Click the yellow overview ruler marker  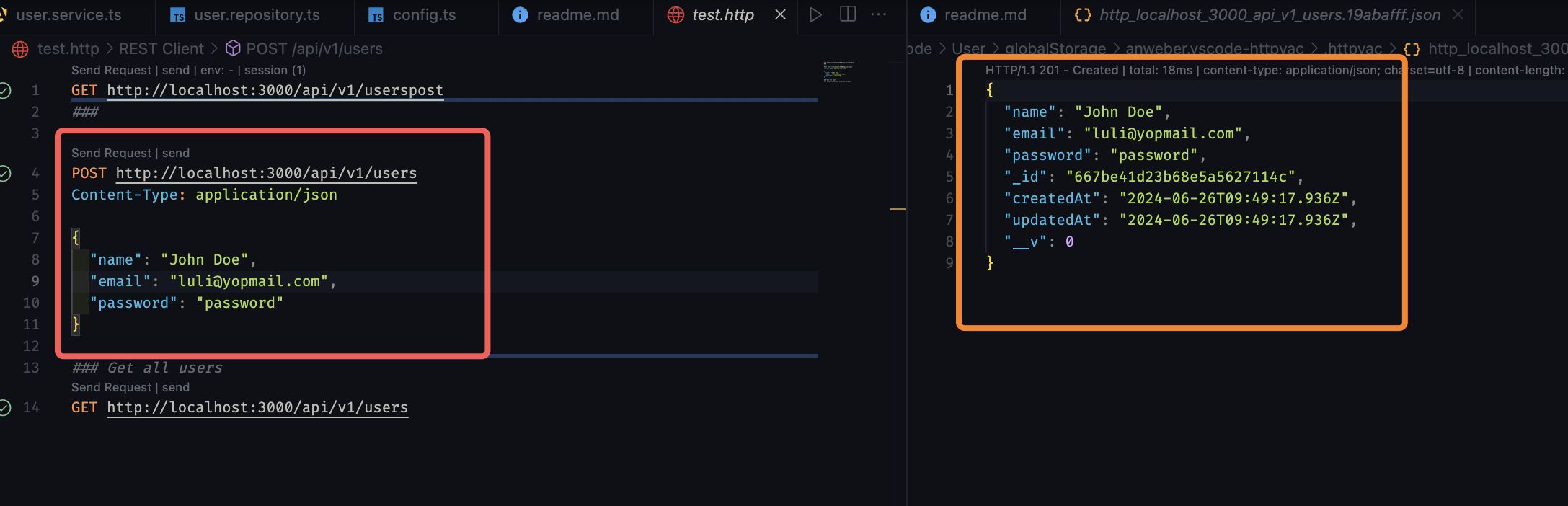point(898,209)
